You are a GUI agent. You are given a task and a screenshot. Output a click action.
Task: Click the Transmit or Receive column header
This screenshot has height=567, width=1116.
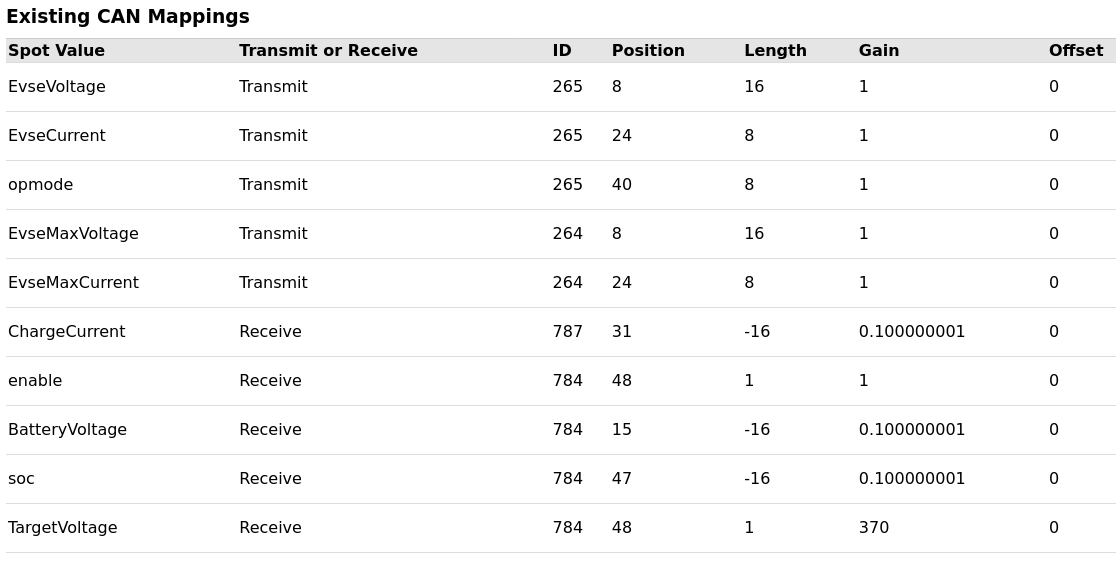(328, 51)
